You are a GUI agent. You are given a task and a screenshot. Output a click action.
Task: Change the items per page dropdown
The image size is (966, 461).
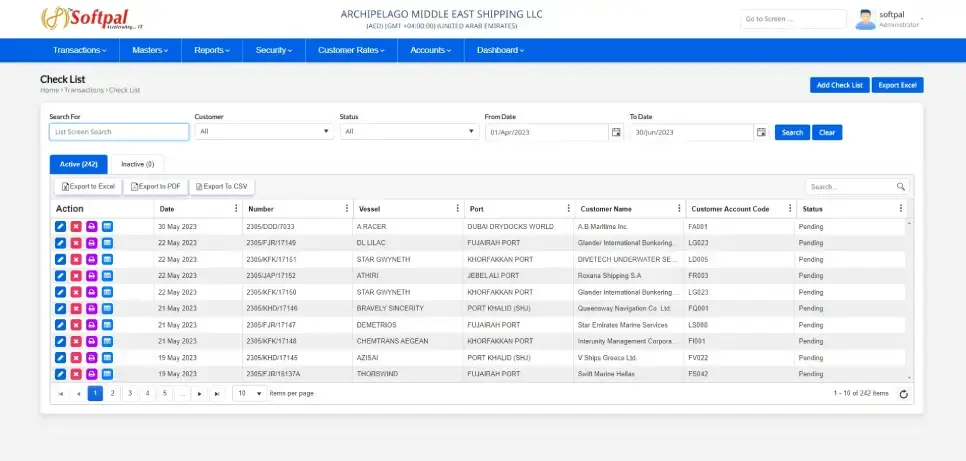pos(250,393)
